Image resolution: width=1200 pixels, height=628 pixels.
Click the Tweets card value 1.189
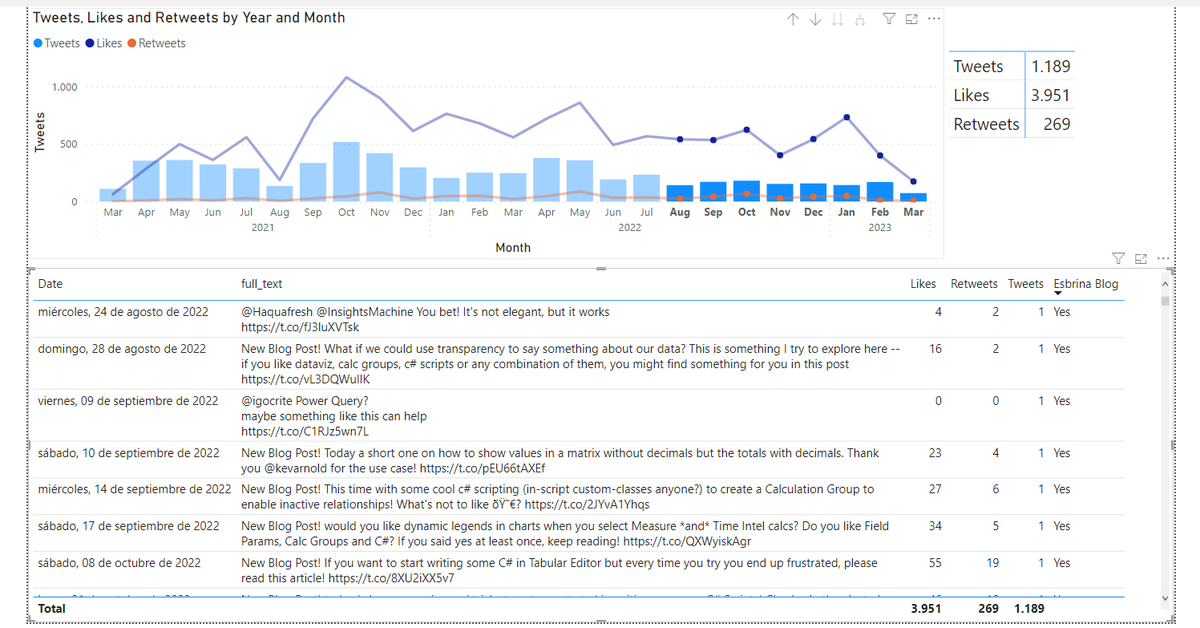click(x=1050, y=66)
